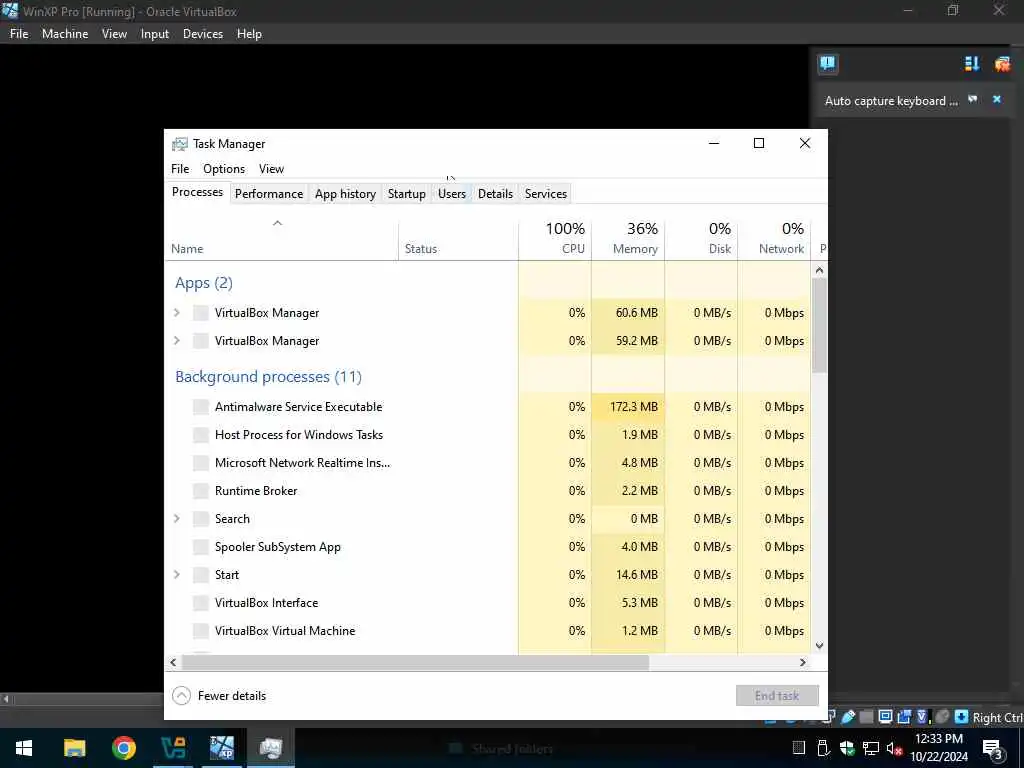Click the WinXP virtual machine taskbar icon
Image resolution: width=1024 pixels, height=768 pixels.
coord(222,748)
